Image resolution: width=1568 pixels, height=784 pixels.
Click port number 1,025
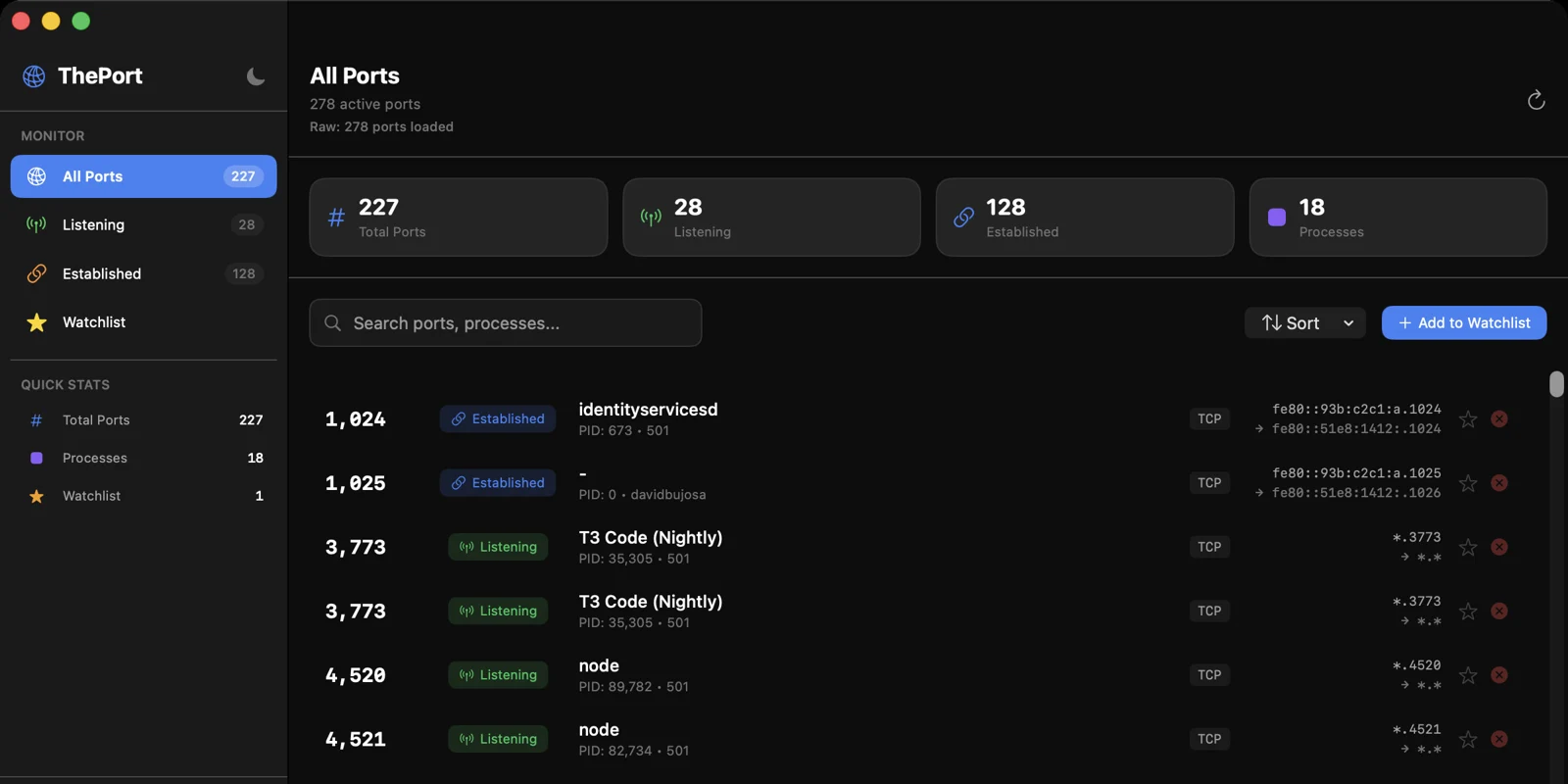click(355, 483)
